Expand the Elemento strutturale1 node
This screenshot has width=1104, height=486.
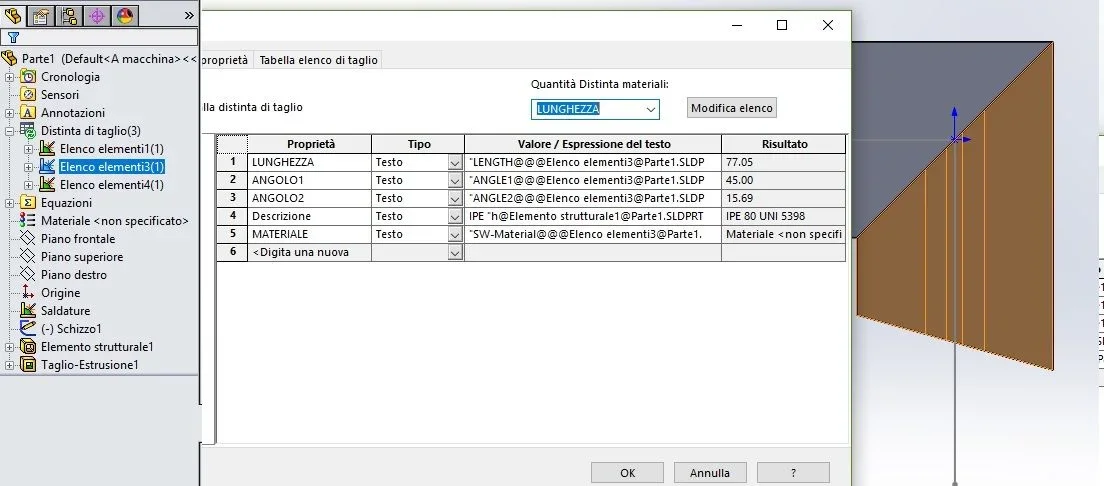[9, 347]
